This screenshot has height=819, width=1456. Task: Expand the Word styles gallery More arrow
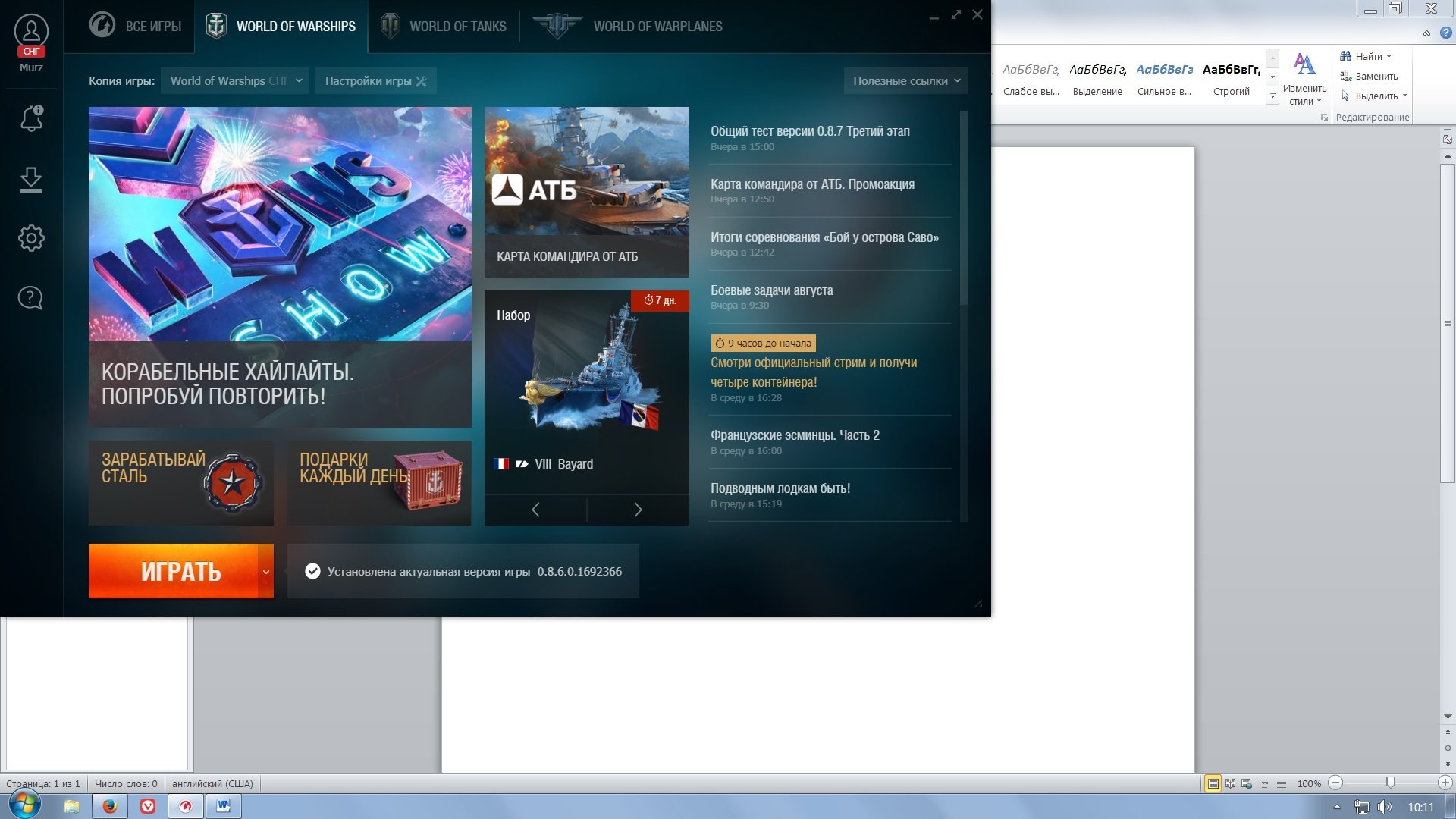(x=1272, y=96)
